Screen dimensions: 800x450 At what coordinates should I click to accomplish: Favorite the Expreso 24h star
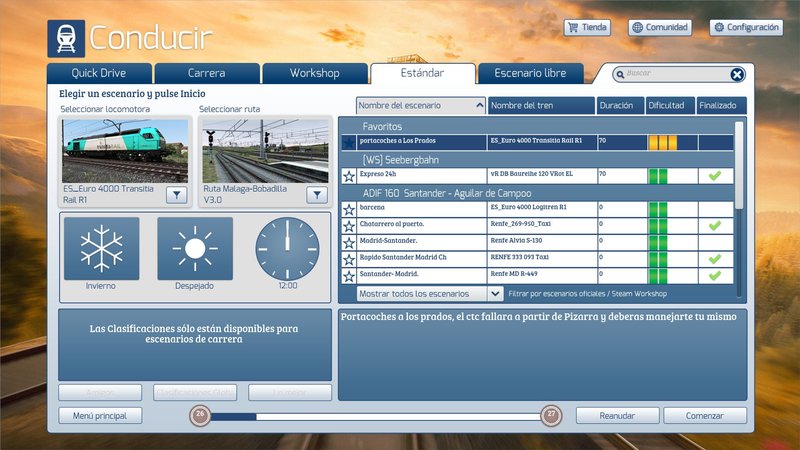(349, 177)
